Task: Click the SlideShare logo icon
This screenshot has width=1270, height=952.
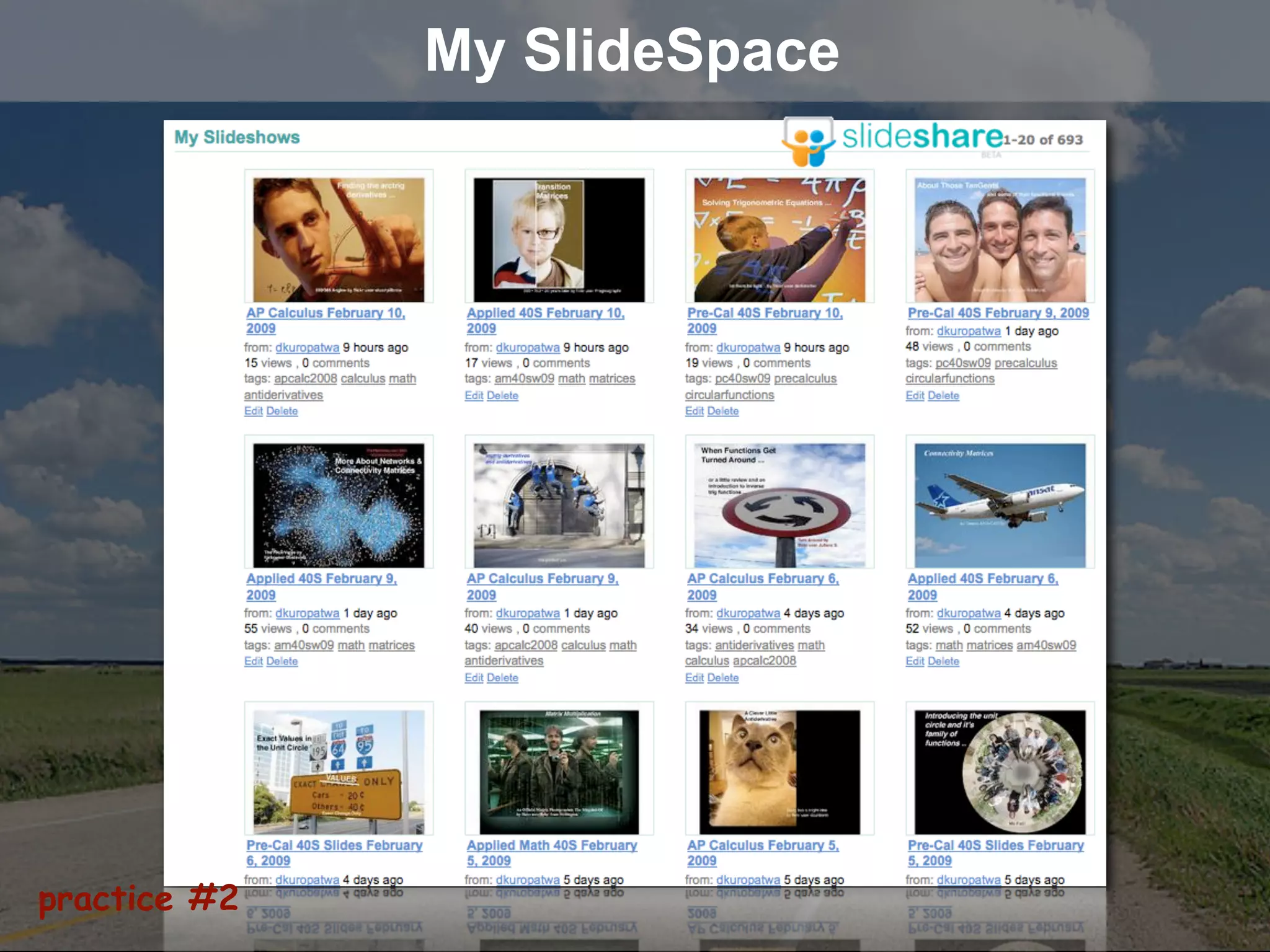Action: click(809, 141)
